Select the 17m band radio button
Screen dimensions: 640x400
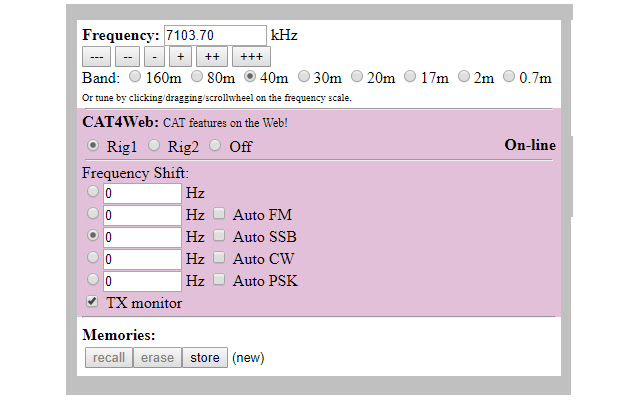(x=410, y=76)
